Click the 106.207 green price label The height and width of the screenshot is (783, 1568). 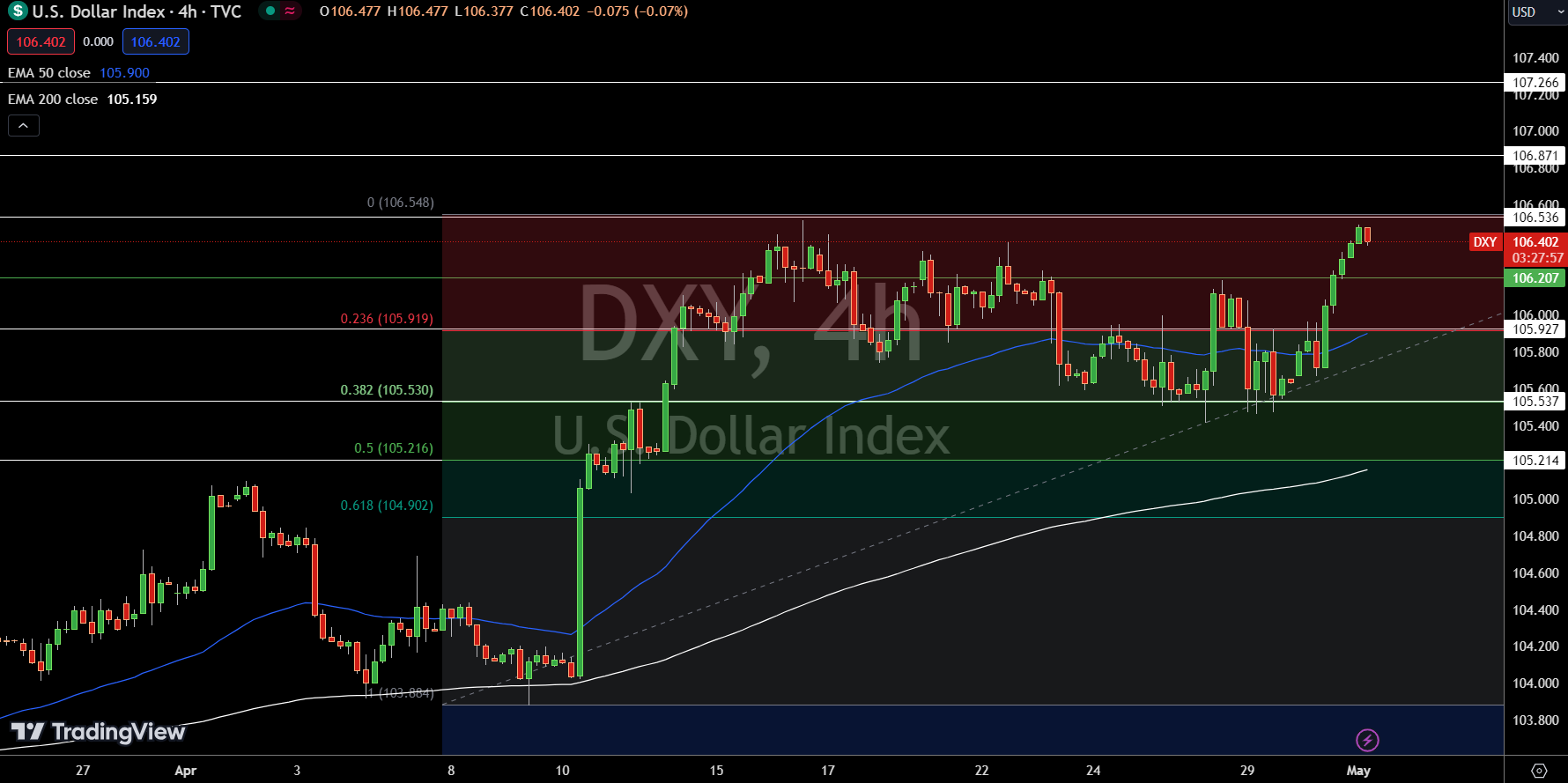1535,278
